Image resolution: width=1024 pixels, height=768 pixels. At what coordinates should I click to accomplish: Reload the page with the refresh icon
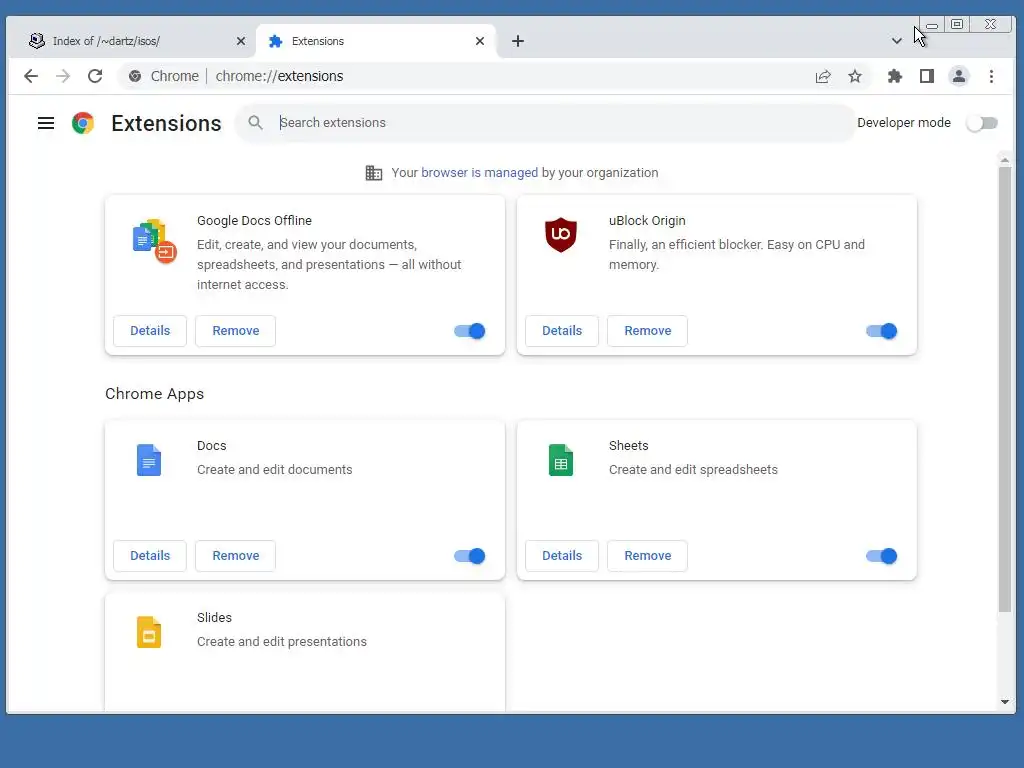[95, 76]
